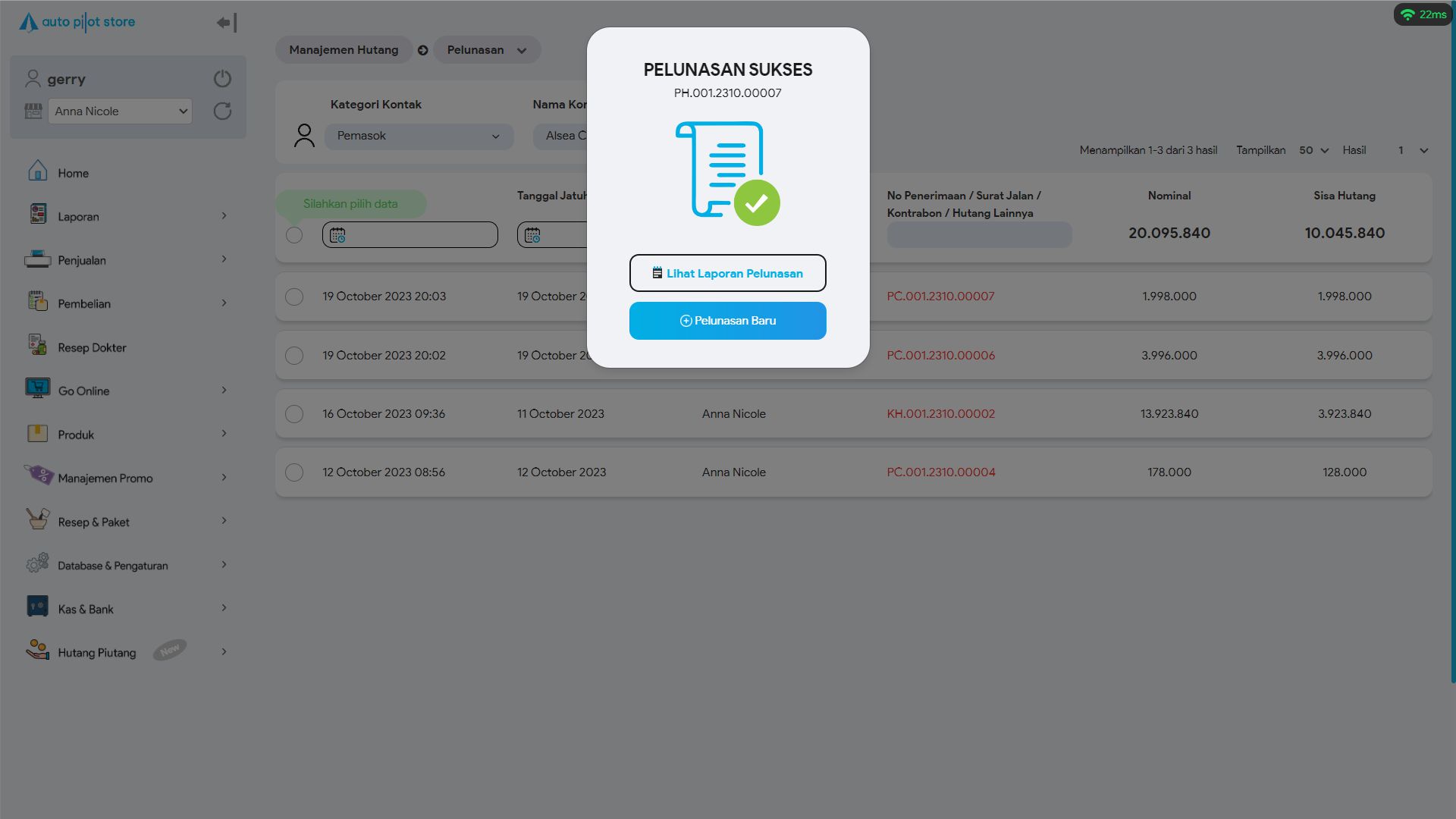The height and width of the screenshot is (819, 1456).
Task: Click the first date filter input
Action: 409,235
